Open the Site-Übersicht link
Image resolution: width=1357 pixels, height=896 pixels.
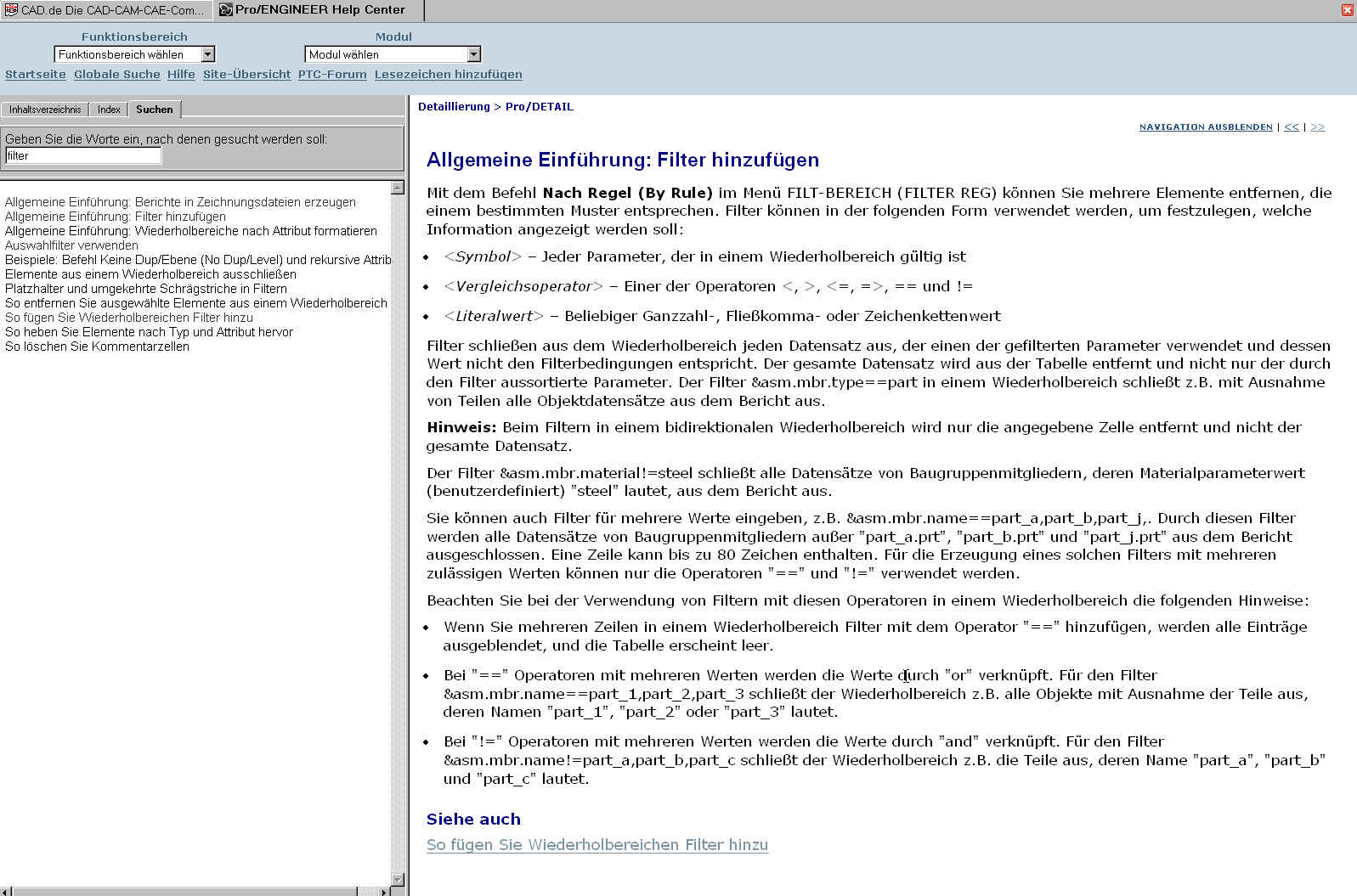(x=247, y=75)
